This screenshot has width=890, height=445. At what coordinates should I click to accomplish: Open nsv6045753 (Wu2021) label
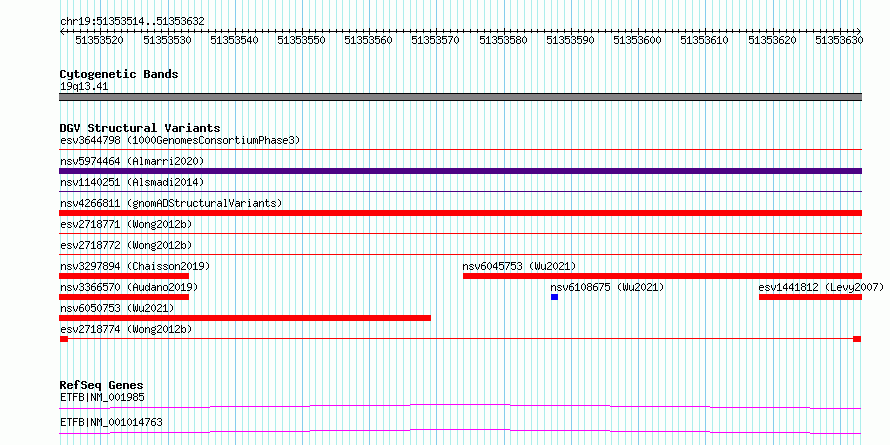pyautogui.click(x=519, y=266)
